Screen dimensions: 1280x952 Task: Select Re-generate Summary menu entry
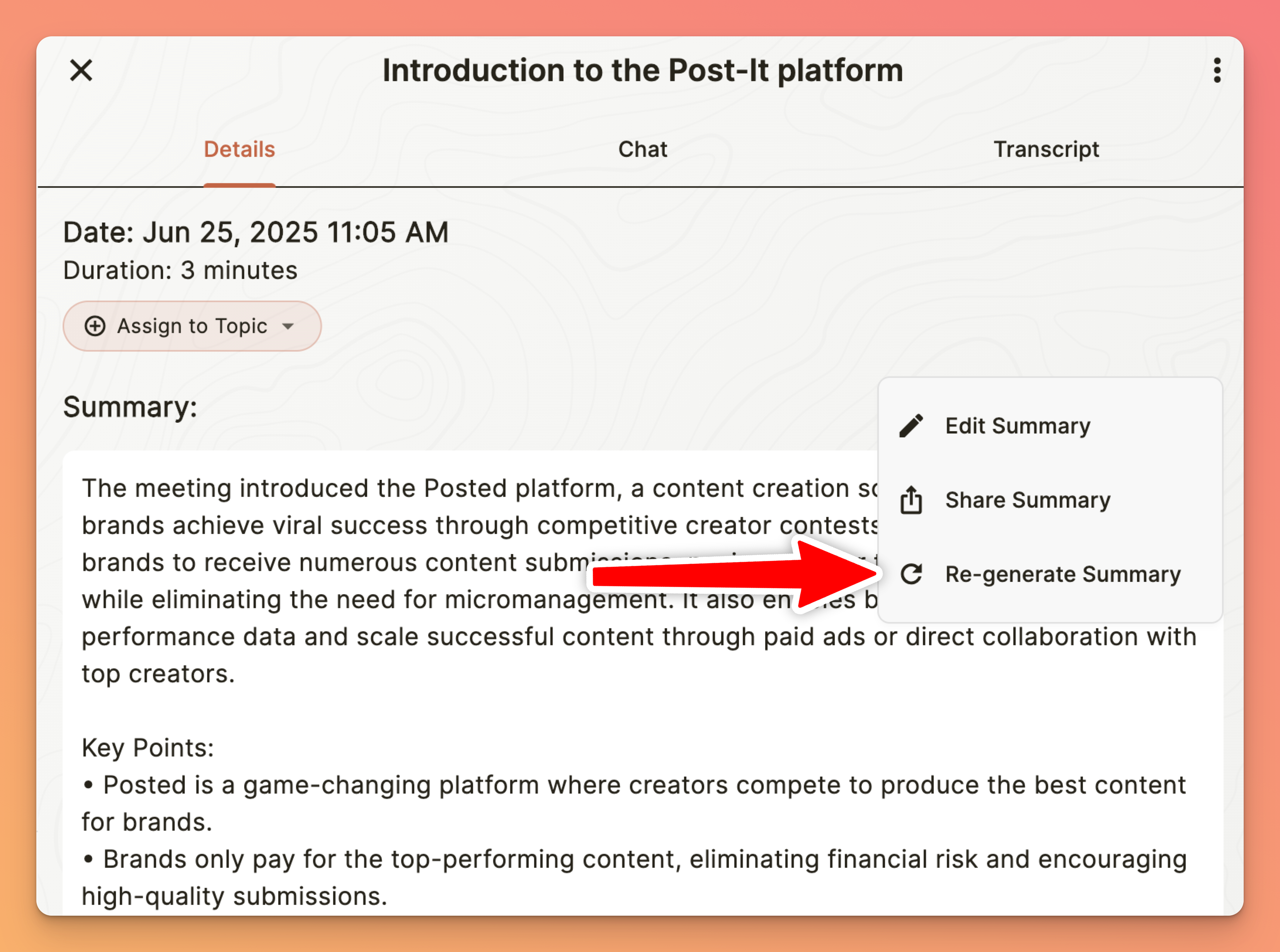[1063, 574]
